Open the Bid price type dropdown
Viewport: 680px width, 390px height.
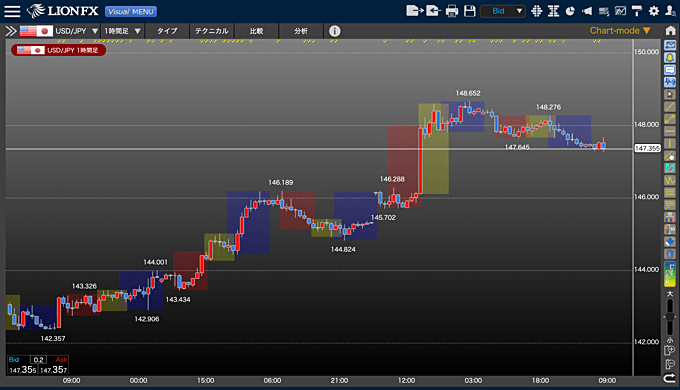tap(503, 11)
